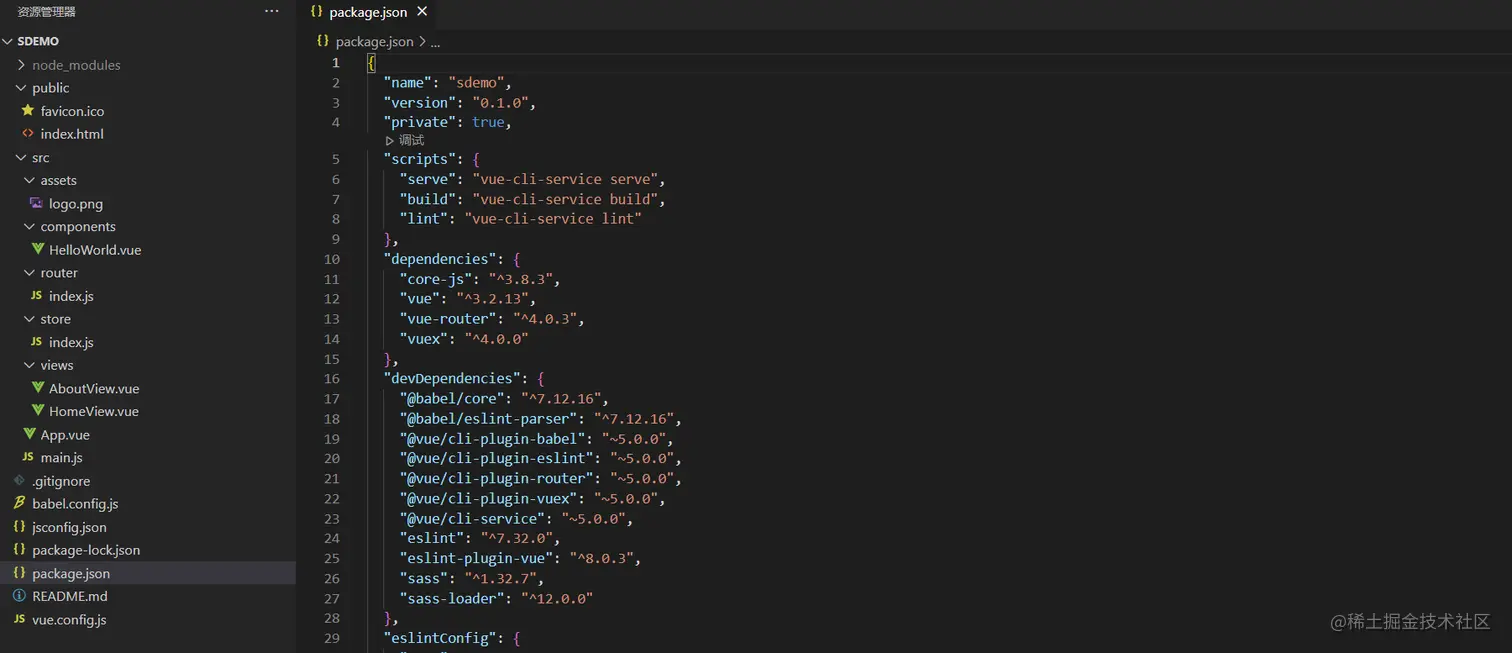
Task: Click the "@vue/cli-plugin-vuex" key
Action: (488, 499)
